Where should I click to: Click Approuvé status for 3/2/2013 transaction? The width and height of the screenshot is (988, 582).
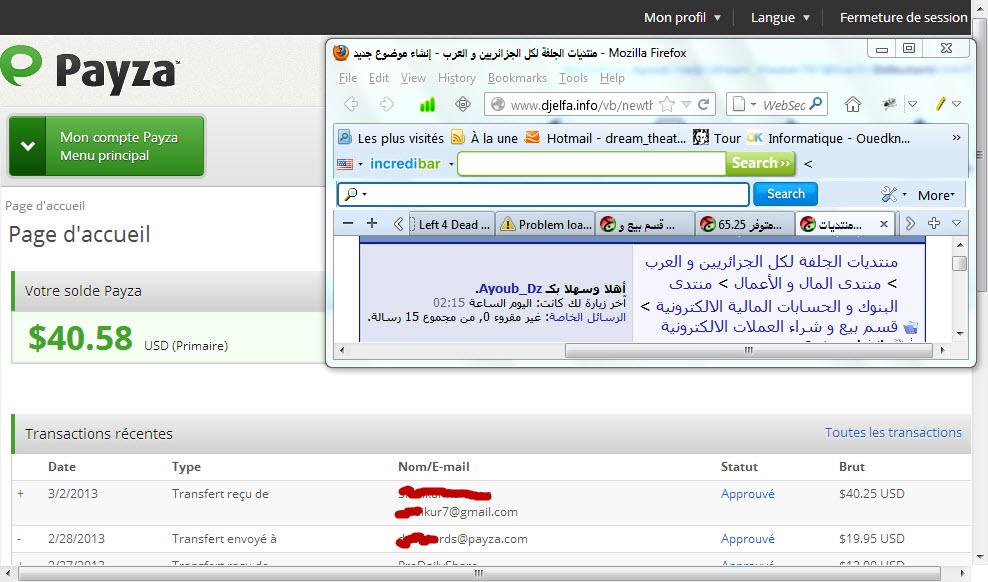coord(748,494)
